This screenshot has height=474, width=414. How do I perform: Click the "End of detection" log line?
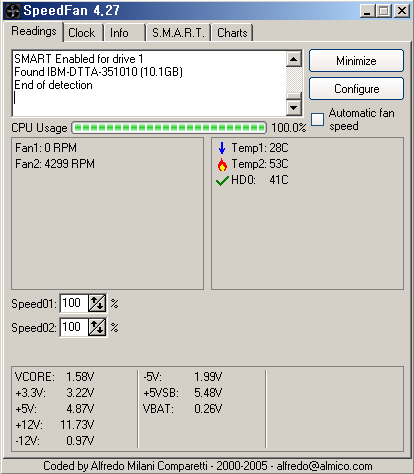click(x=53, y=85)
